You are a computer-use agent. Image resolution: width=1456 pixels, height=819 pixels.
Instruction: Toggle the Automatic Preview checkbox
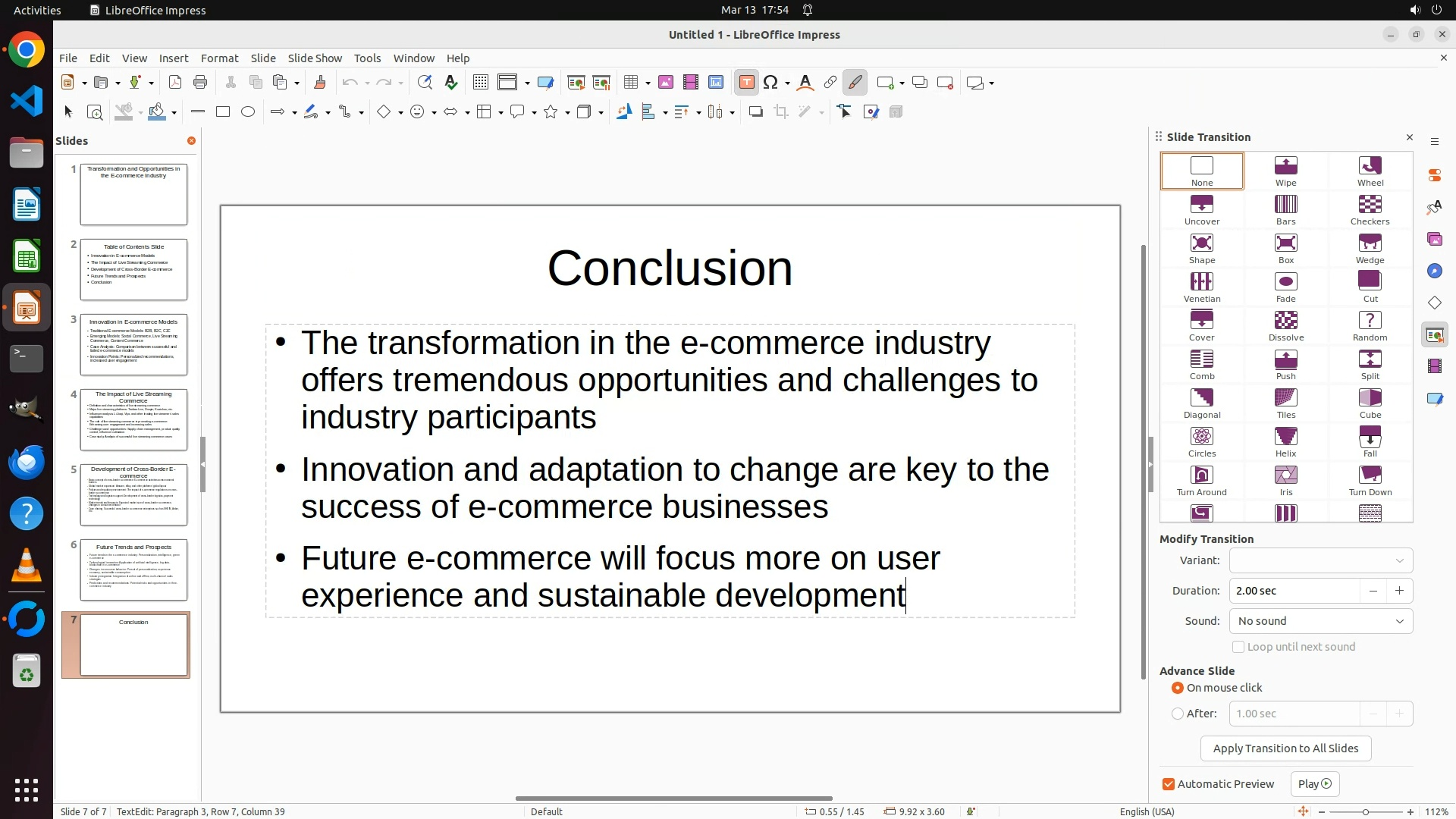point(1169,784)
